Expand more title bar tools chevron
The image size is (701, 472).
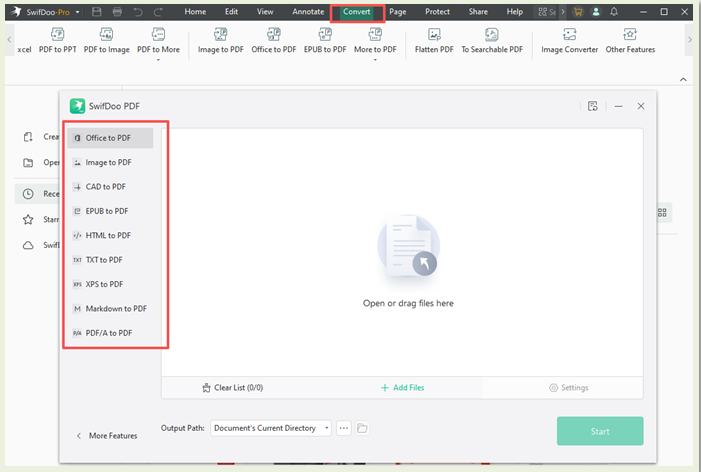[x=563, y=12]
